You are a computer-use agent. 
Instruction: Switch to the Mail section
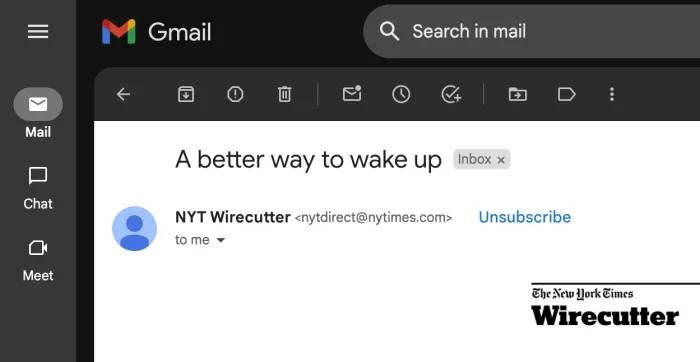point(38,114)
